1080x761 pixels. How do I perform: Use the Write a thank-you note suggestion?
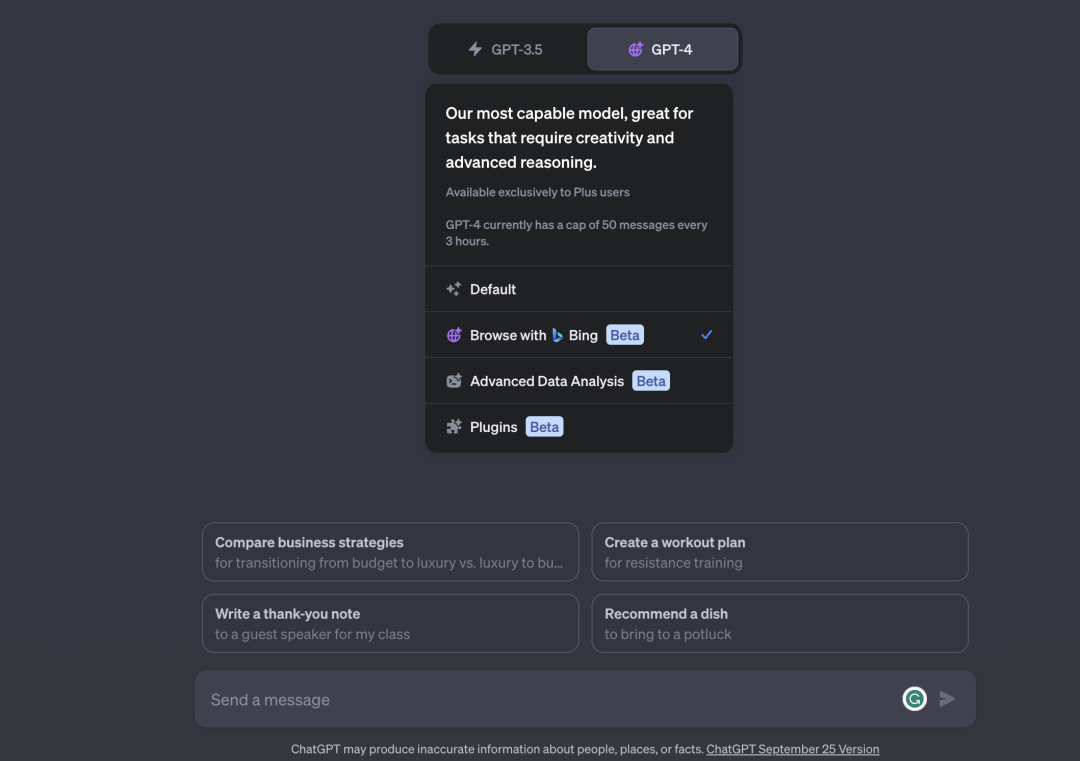click(x=390, y=623)
